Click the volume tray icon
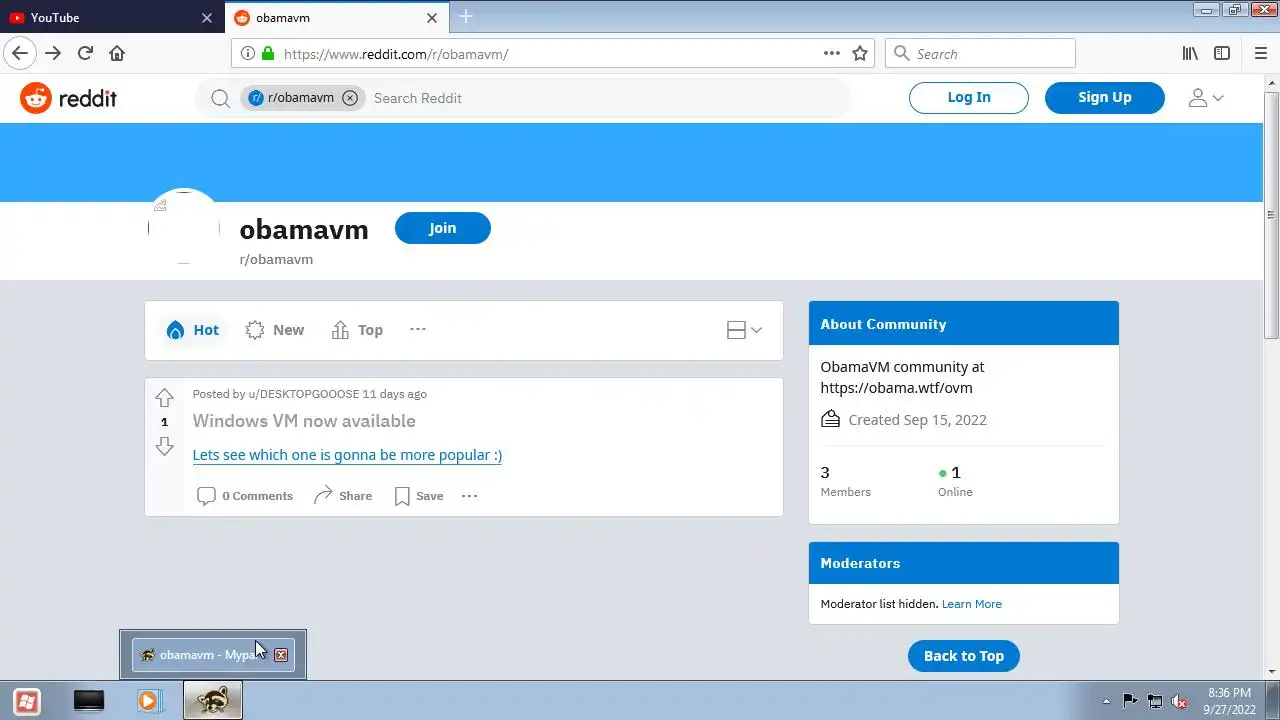Viewport: 1280px width, 720px height. [1179, 701]
